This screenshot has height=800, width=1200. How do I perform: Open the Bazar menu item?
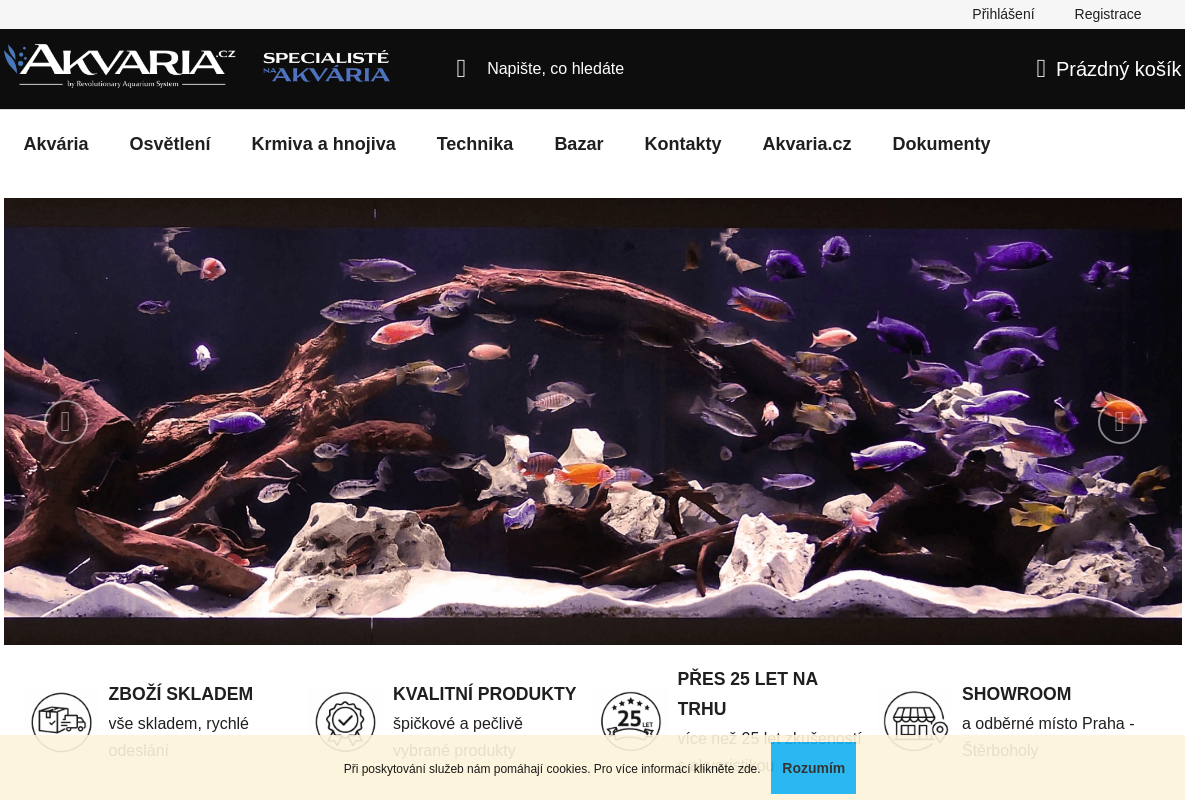point(579,144)
